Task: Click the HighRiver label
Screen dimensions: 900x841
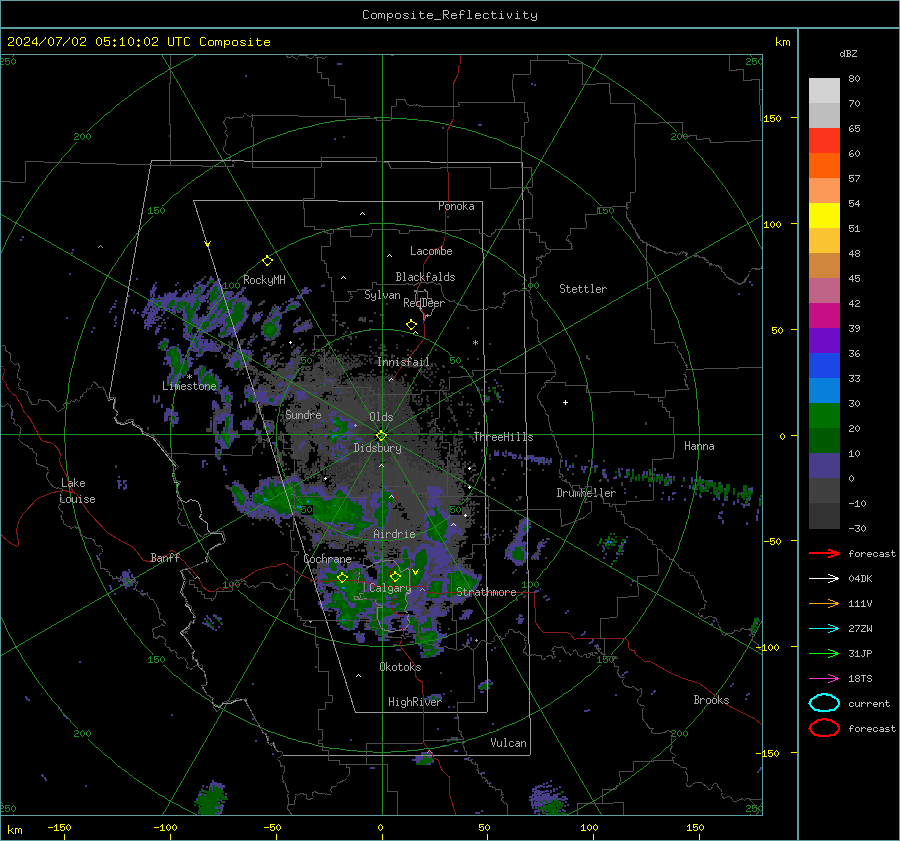Action: [x=415, y=702]
